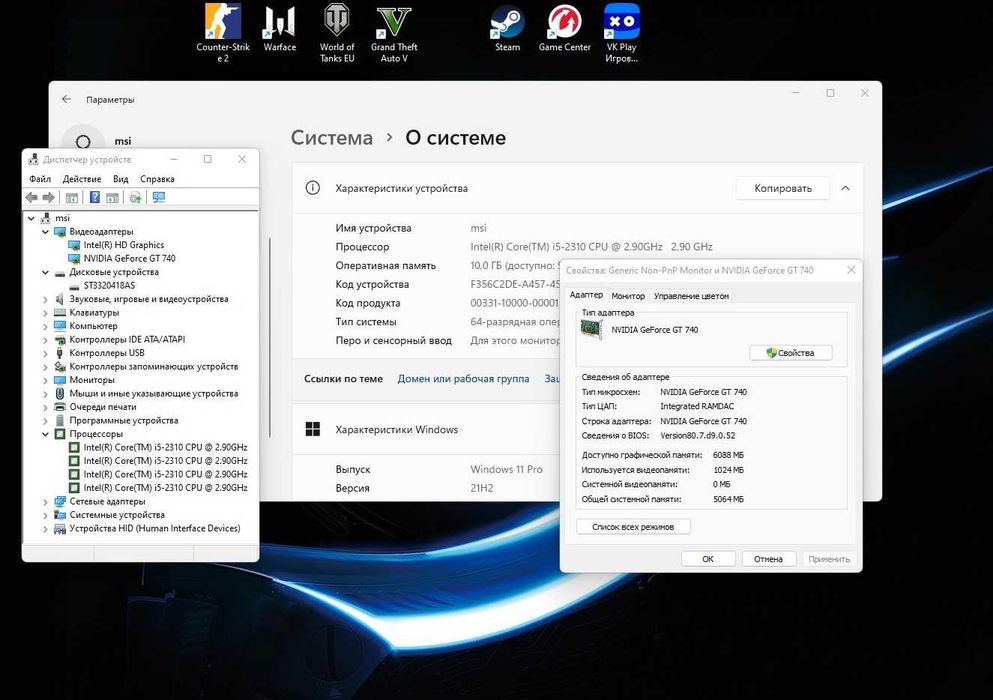Expand Системные устройства category
The width and height of the screenshot is (993, 700).
tap(46, 515)
